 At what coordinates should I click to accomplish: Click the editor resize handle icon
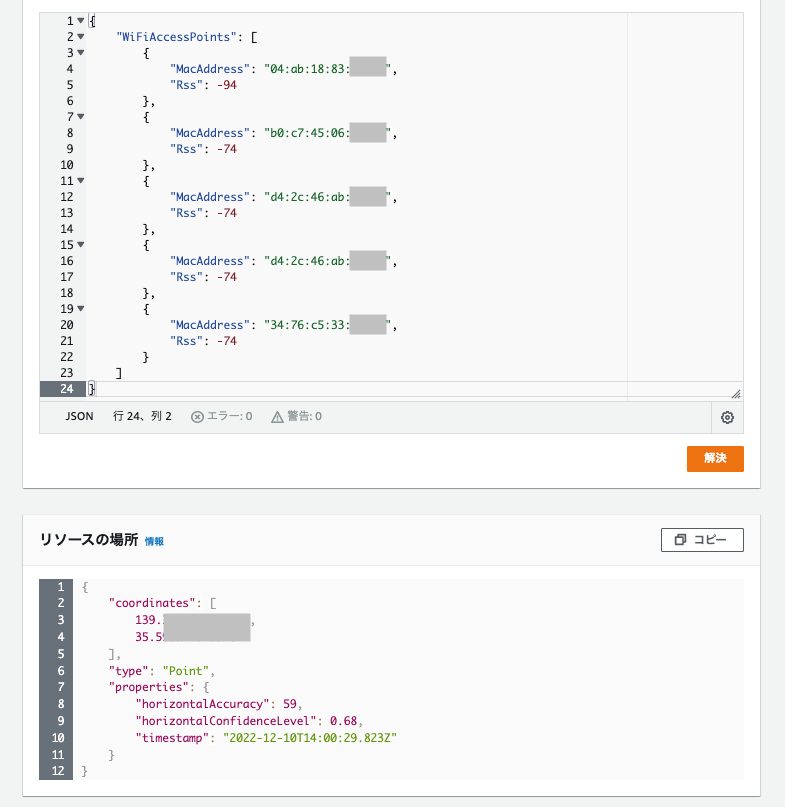coord(737,391)
